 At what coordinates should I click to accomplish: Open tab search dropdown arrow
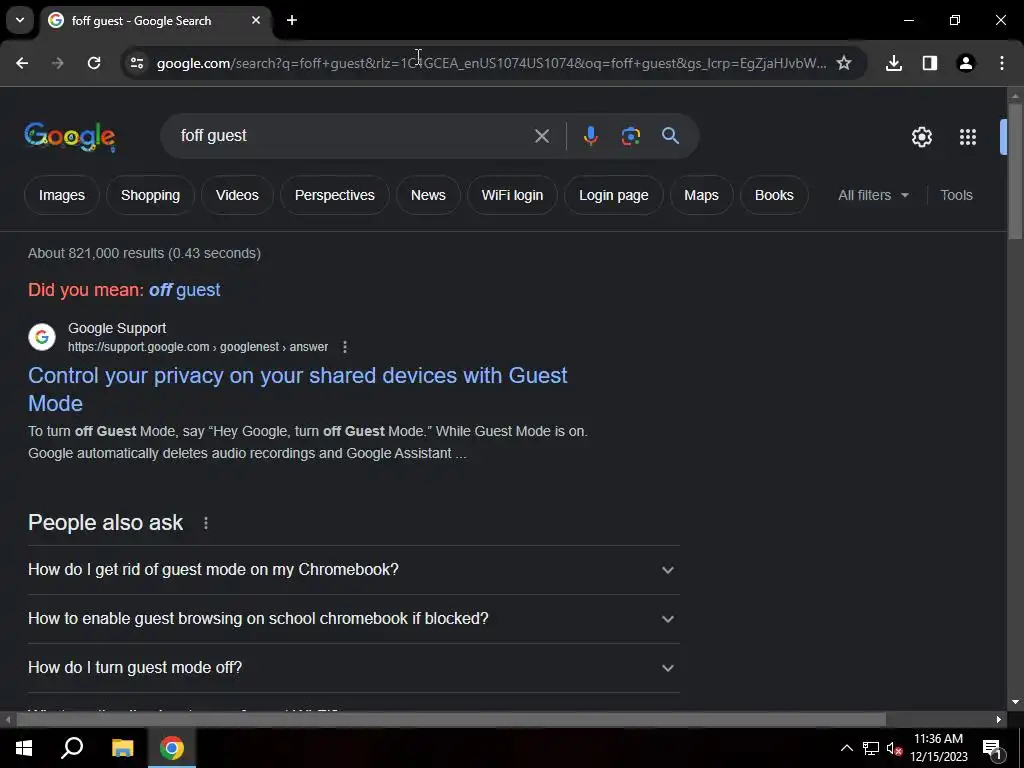pyautogui.click(x=20, y=20)
